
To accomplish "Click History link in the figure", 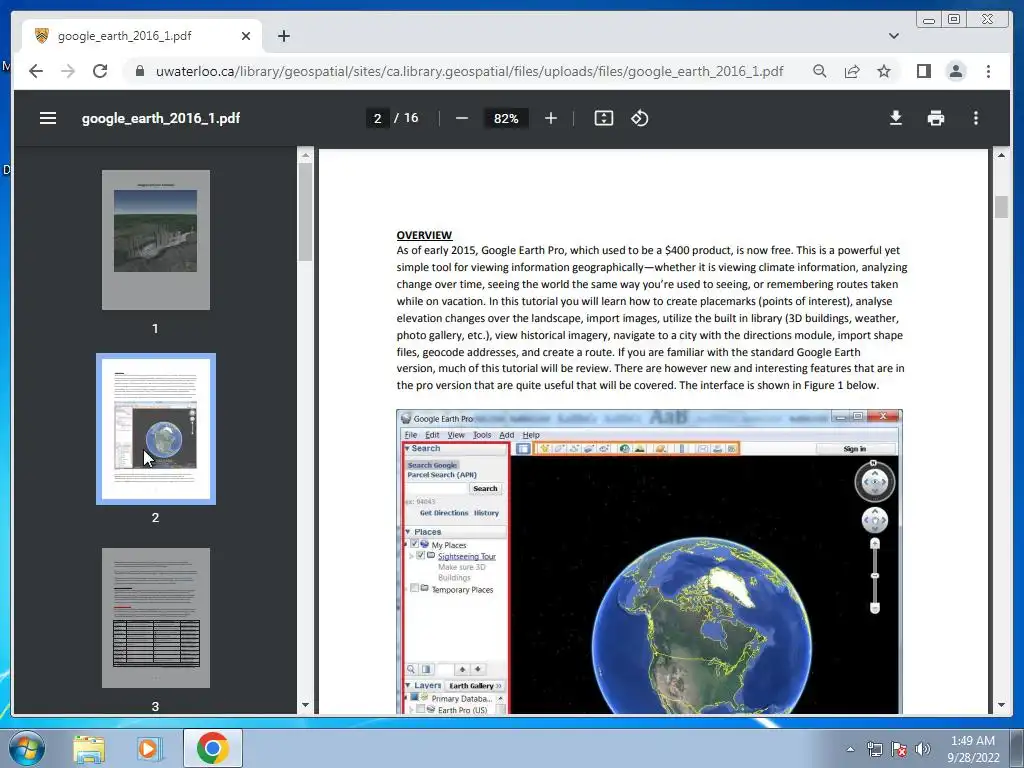I will tap(487, 513).
